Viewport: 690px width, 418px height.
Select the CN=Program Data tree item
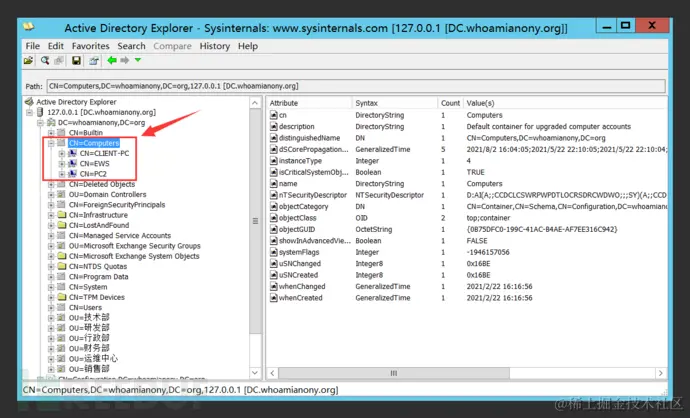99,276
